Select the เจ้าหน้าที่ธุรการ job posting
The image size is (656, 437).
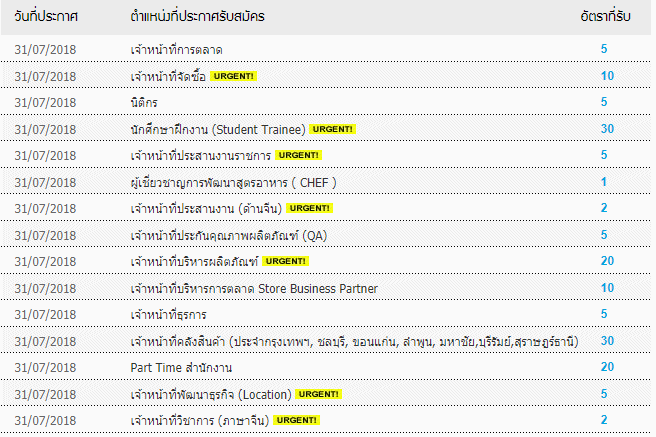coord(169,314)
